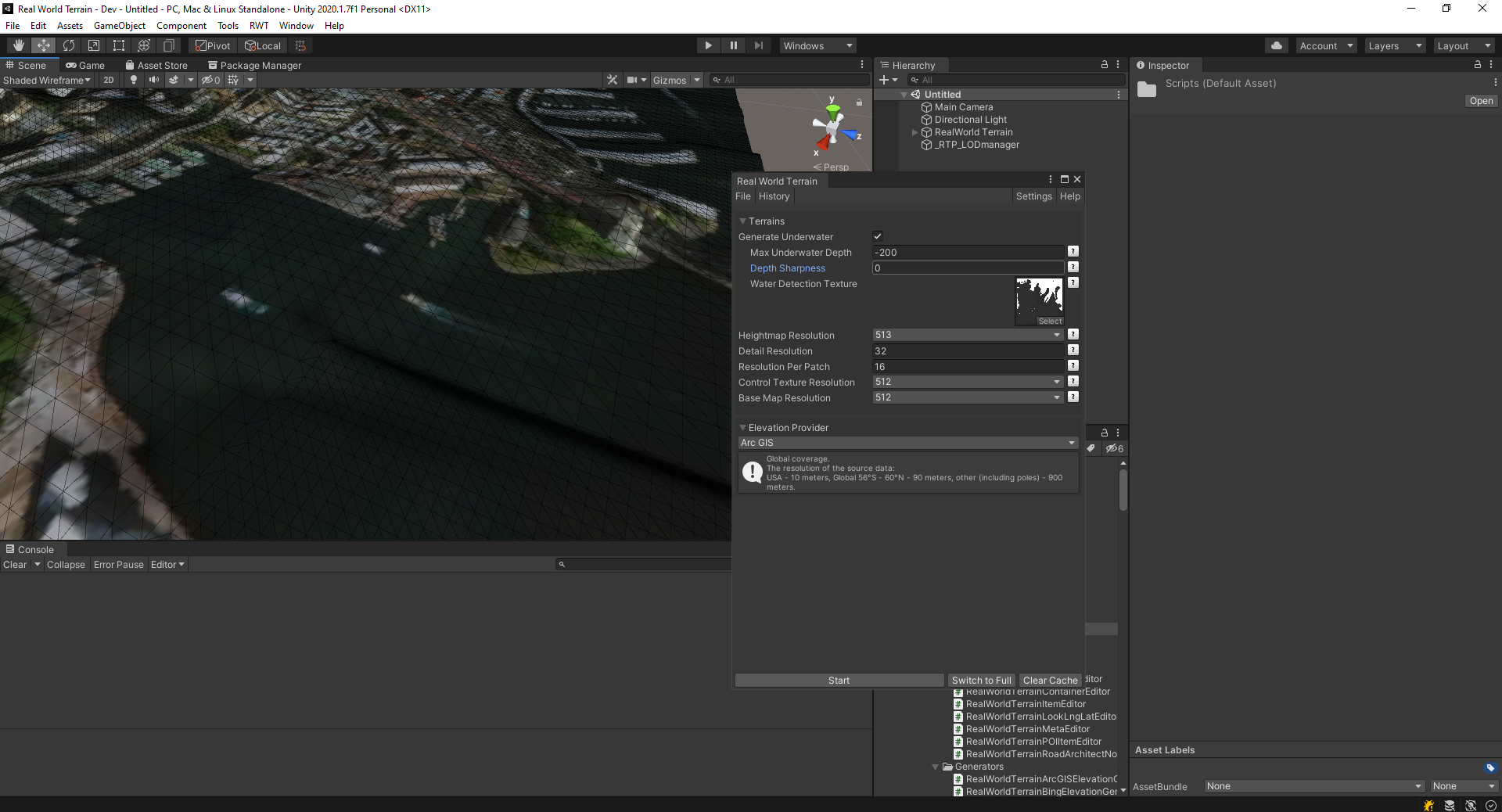Viewport: 1502px width, 812px height.
Task: Click the Play button
Action: (x=709, y=45)
